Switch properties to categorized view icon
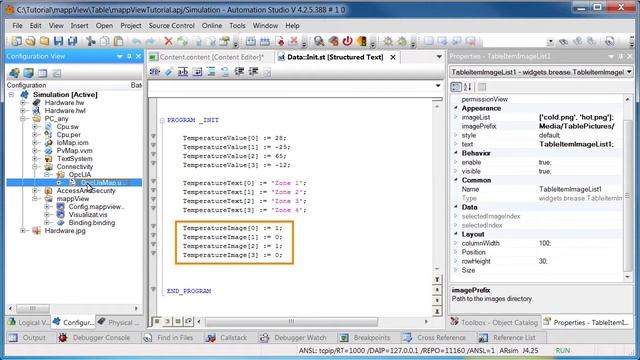 pyautogui.click(x=456, y=87)
